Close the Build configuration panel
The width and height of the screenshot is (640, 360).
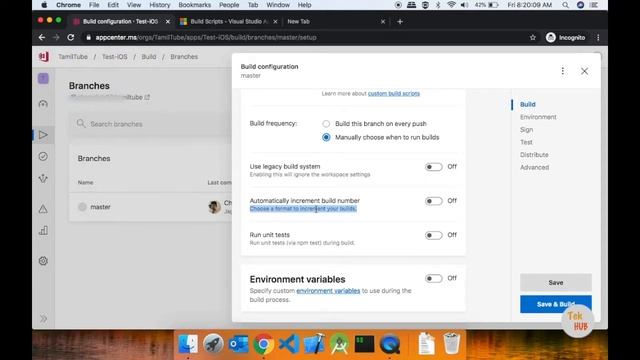584,71
